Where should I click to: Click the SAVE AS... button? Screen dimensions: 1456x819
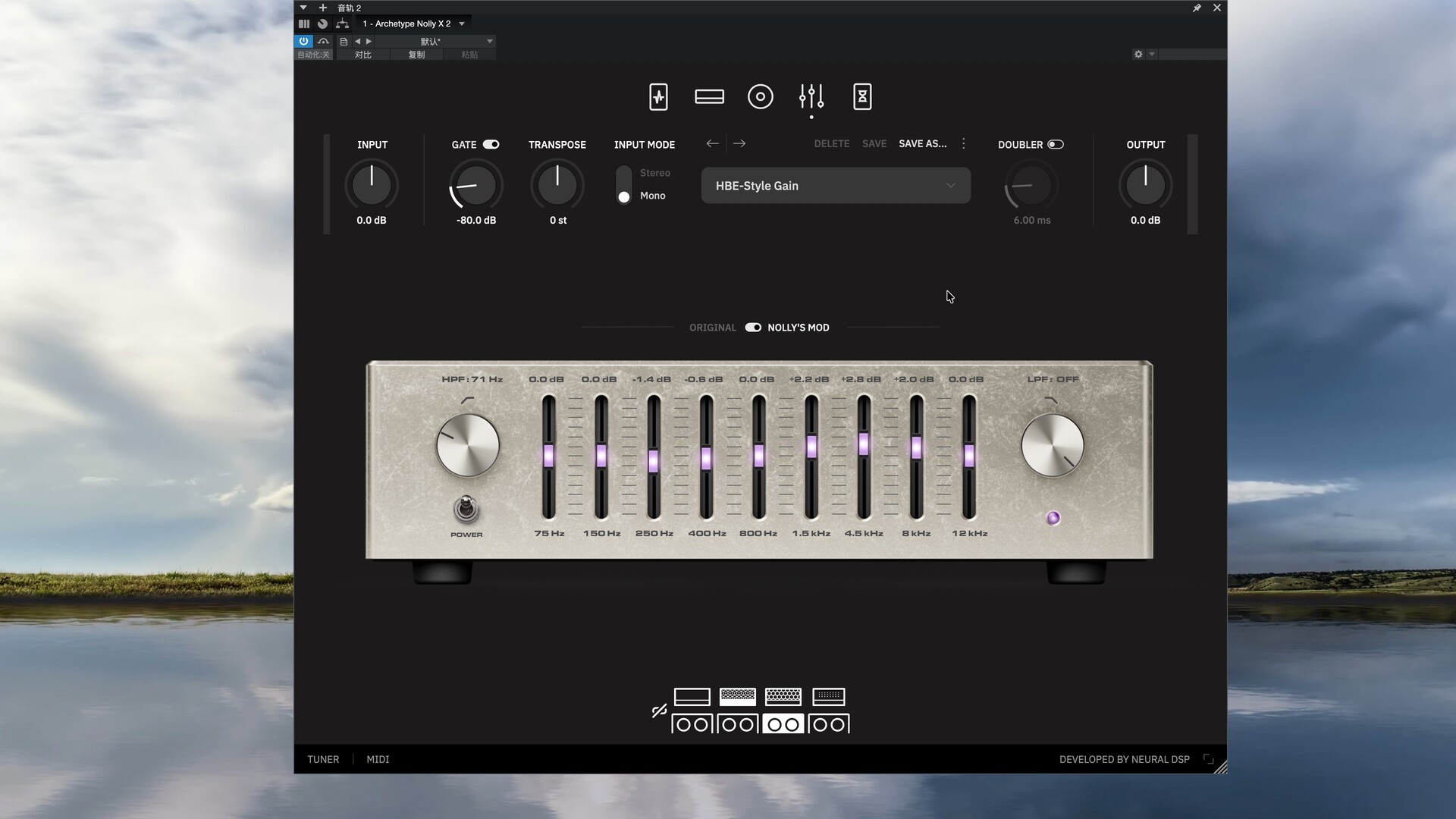tap(922, 143)
